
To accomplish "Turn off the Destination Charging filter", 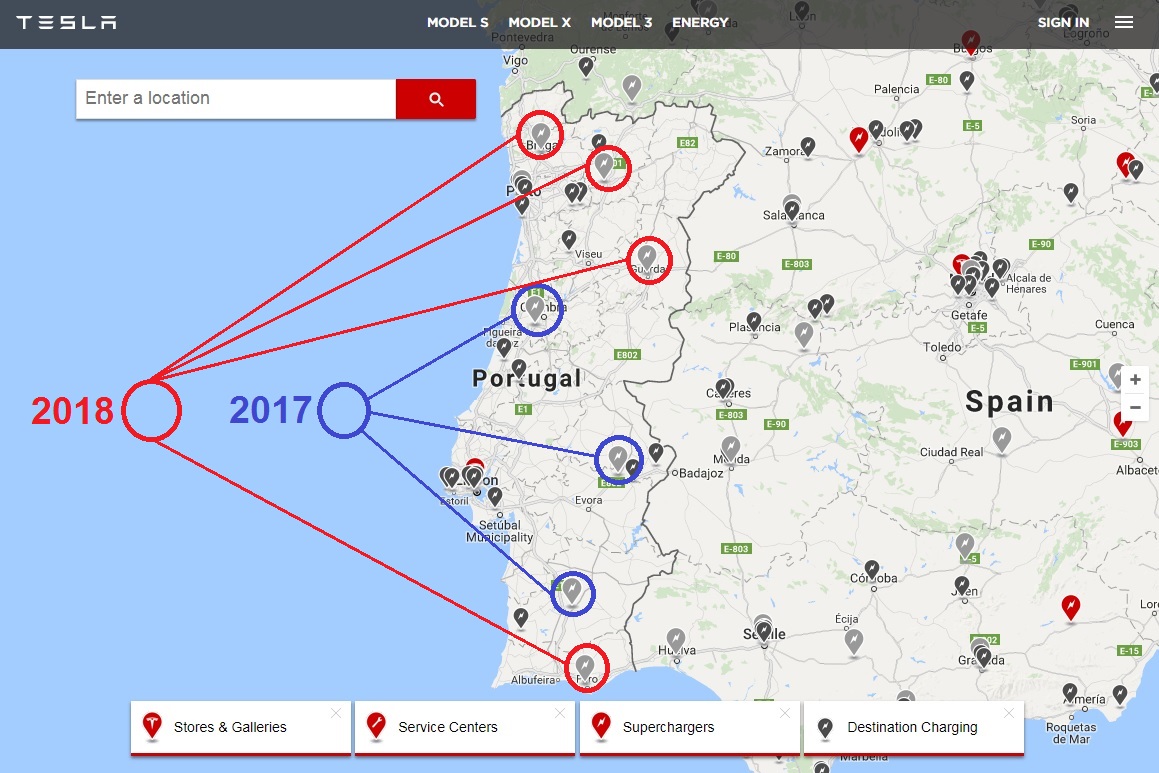I will pyautogui.click(x=1011, y=713).
